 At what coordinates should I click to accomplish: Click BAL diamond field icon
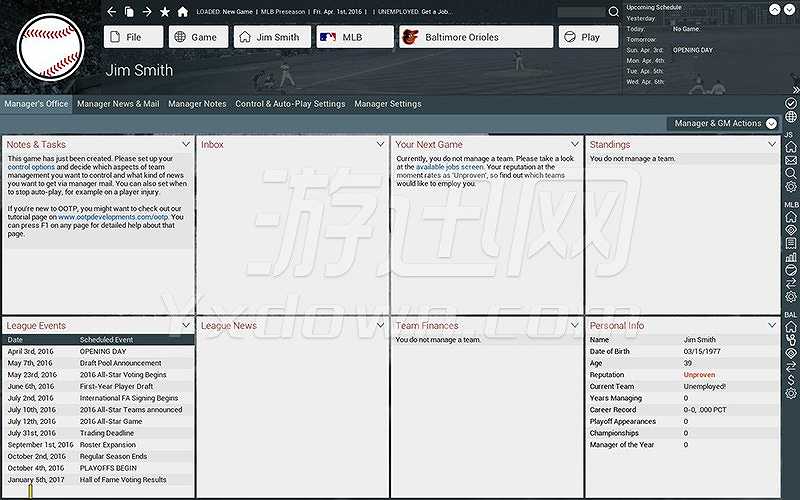pos(791,353)
